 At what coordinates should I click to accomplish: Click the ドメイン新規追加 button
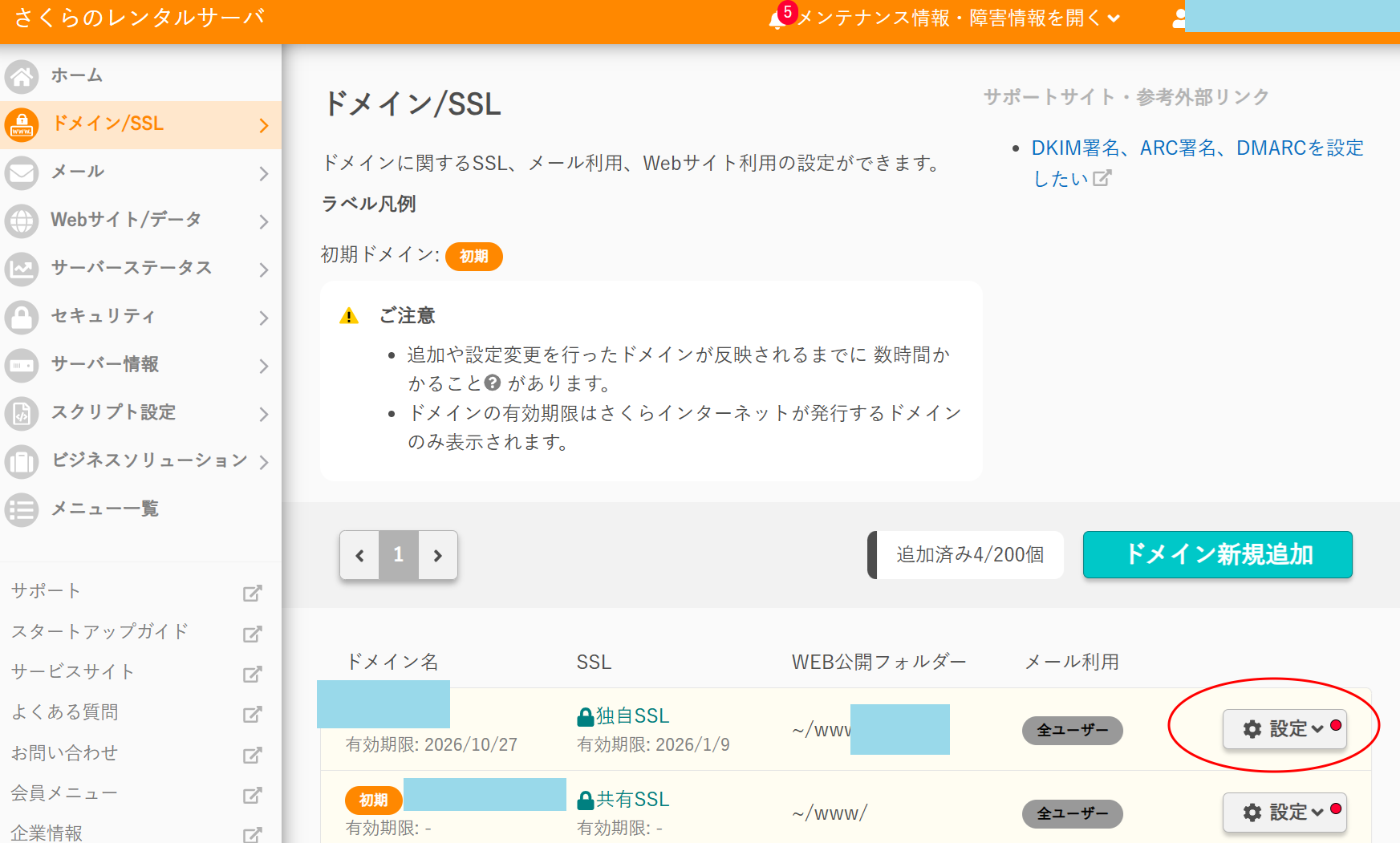(1217, 554)
